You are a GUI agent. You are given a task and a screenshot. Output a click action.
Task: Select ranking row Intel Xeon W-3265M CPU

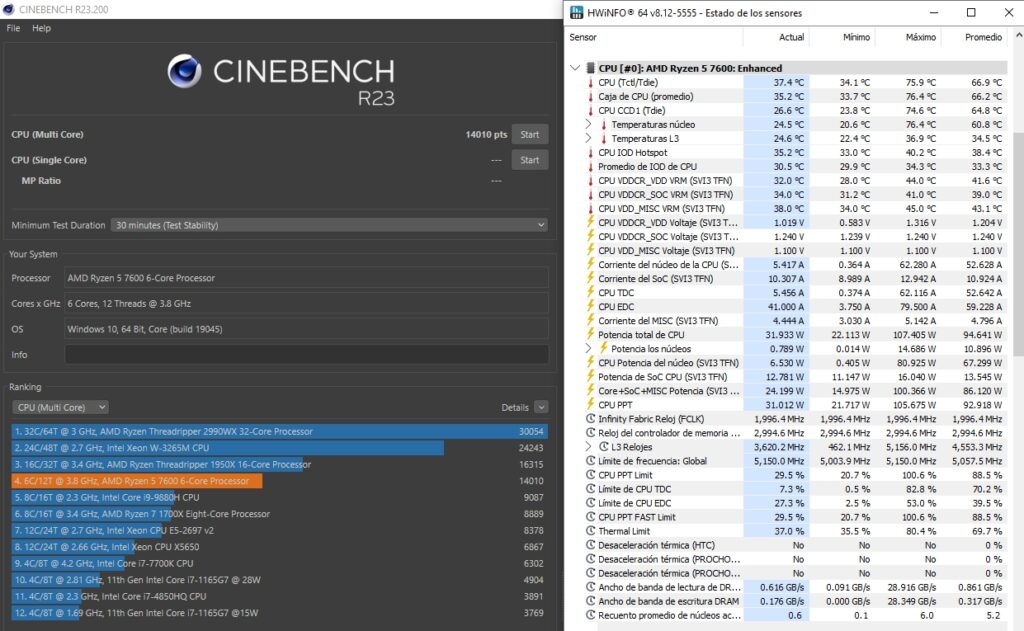pos(280,448)
